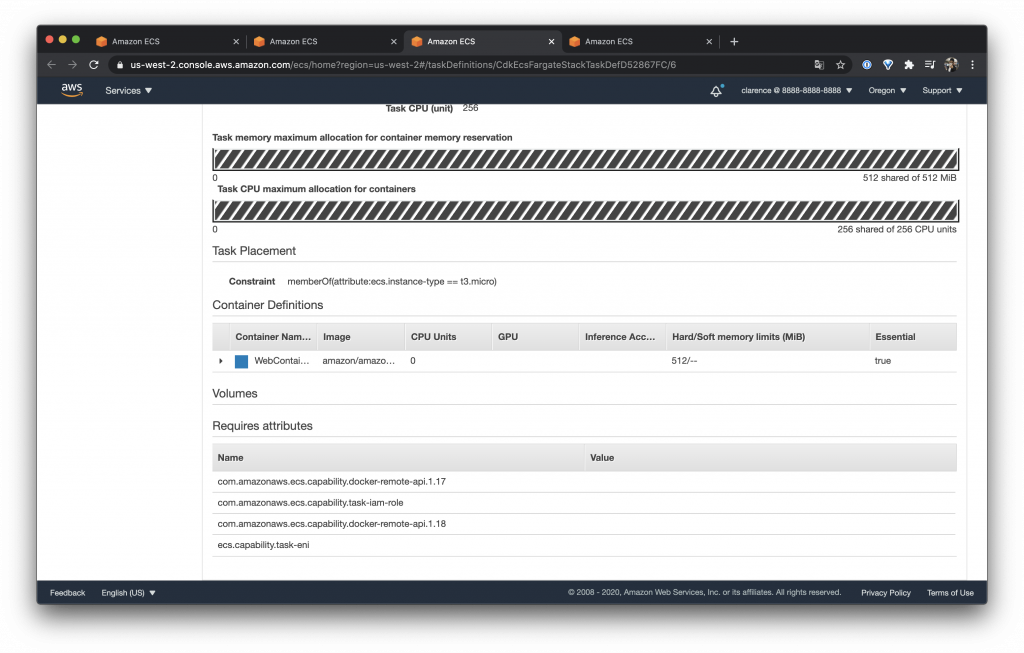
Task: Click the '512 shared of 512 MiB' label
Action: point(909,178)
